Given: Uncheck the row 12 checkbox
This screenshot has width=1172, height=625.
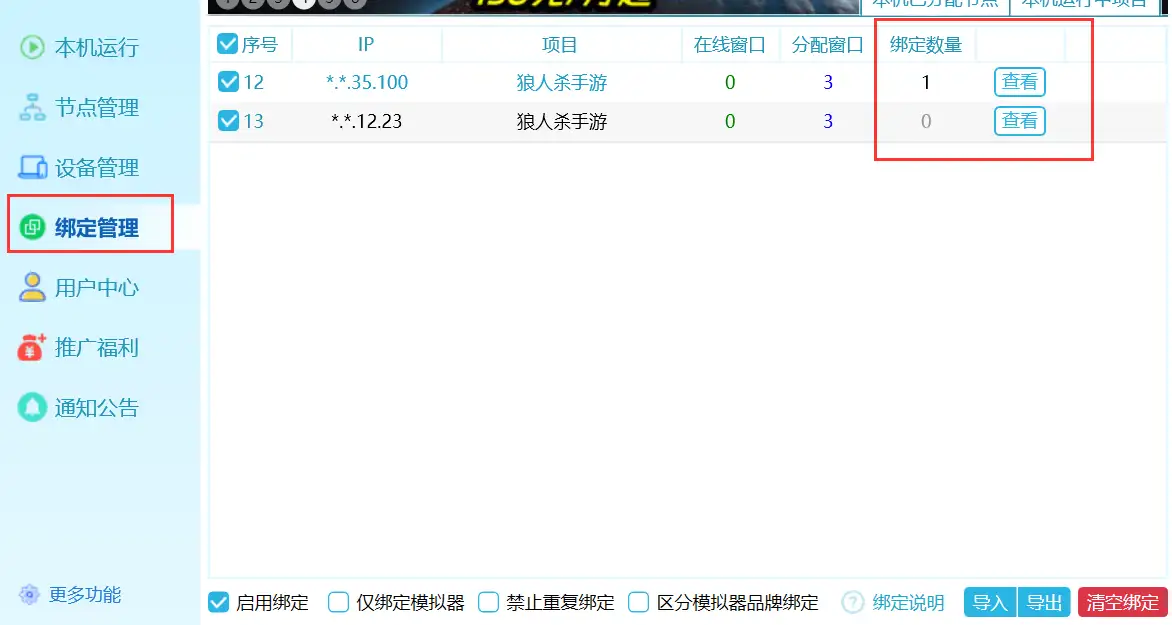Looking at the screenshot, I should [x=228, y=82].
